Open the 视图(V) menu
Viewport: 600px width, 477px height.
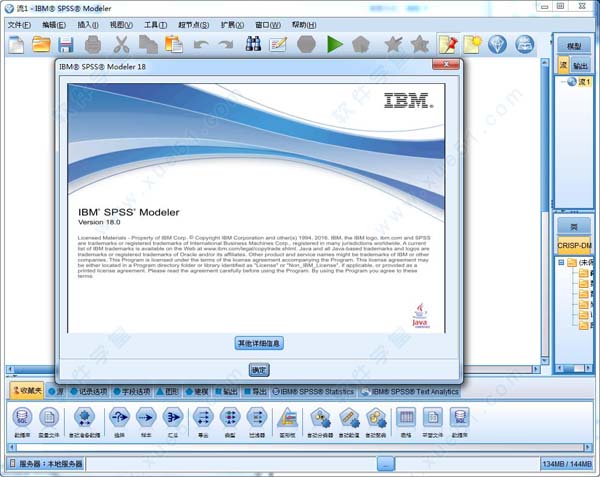(121, 25)
